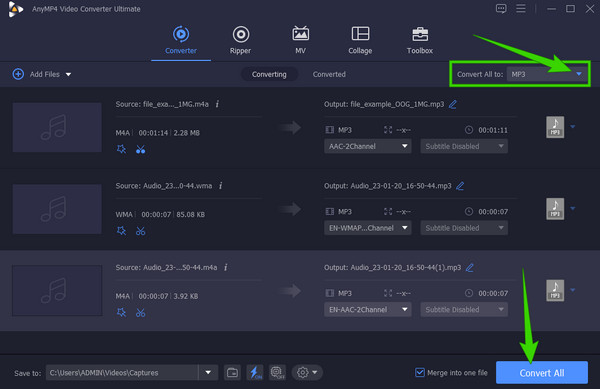This screenshot has width=600, height=389.
Task: Open edit effects for the 3.92 KB M4A file
Action: coord(121,313)
